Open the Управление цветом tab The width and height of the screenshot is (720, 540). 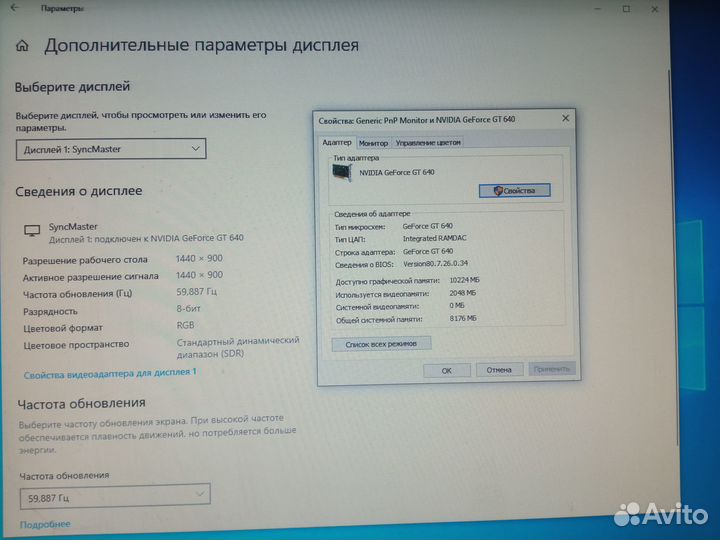(x=428, y=143)
